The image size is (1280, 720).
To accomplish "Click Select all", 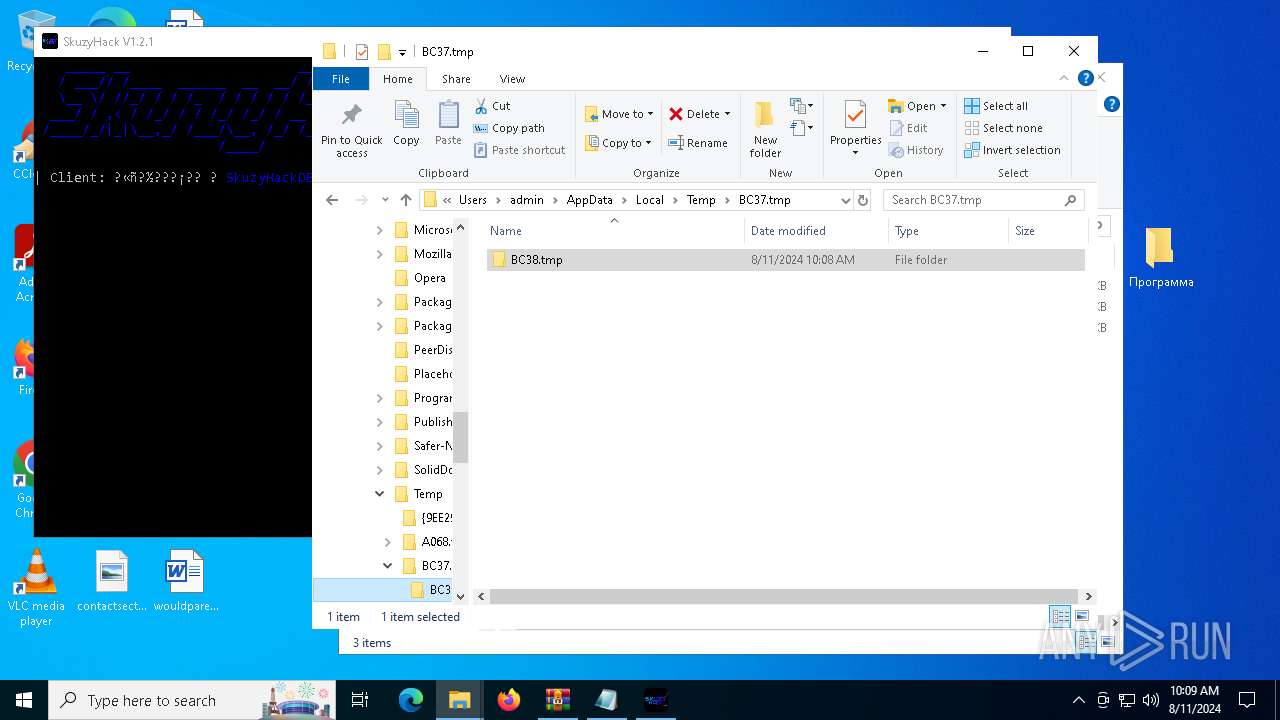I will click(996, 106).
